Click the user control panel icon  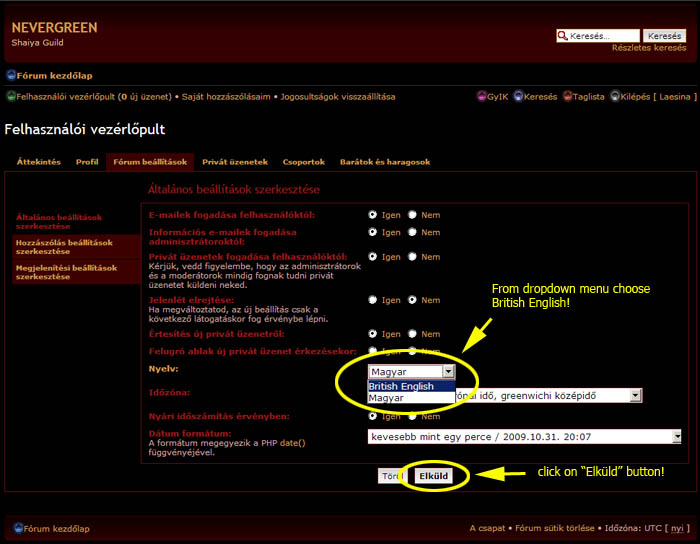point(11,97)
